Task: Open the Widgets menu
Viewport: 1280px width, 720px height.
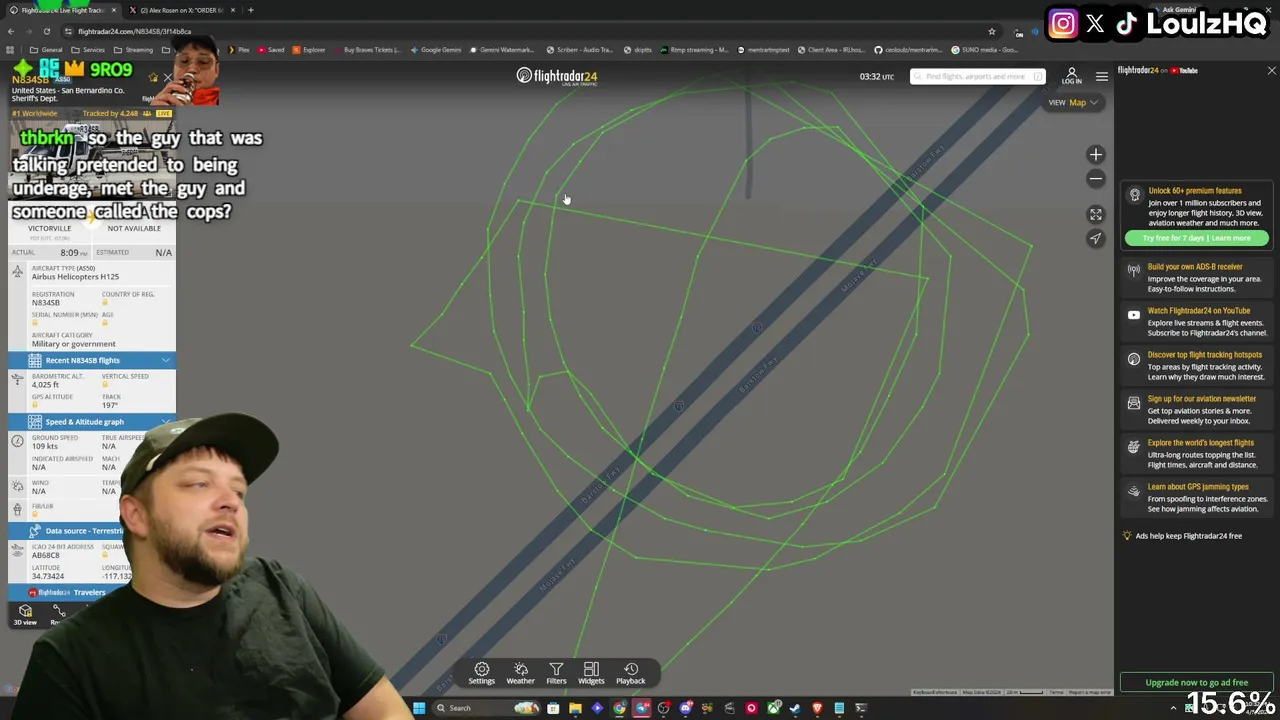Action: click(591, 673)
